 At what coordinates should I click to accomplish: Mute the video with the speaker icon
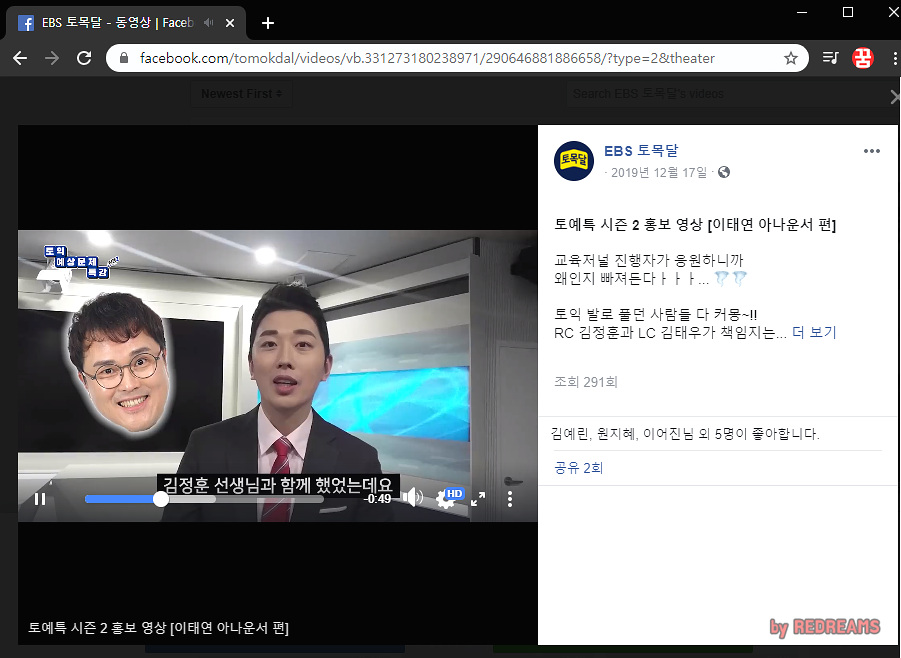point(413,498)
